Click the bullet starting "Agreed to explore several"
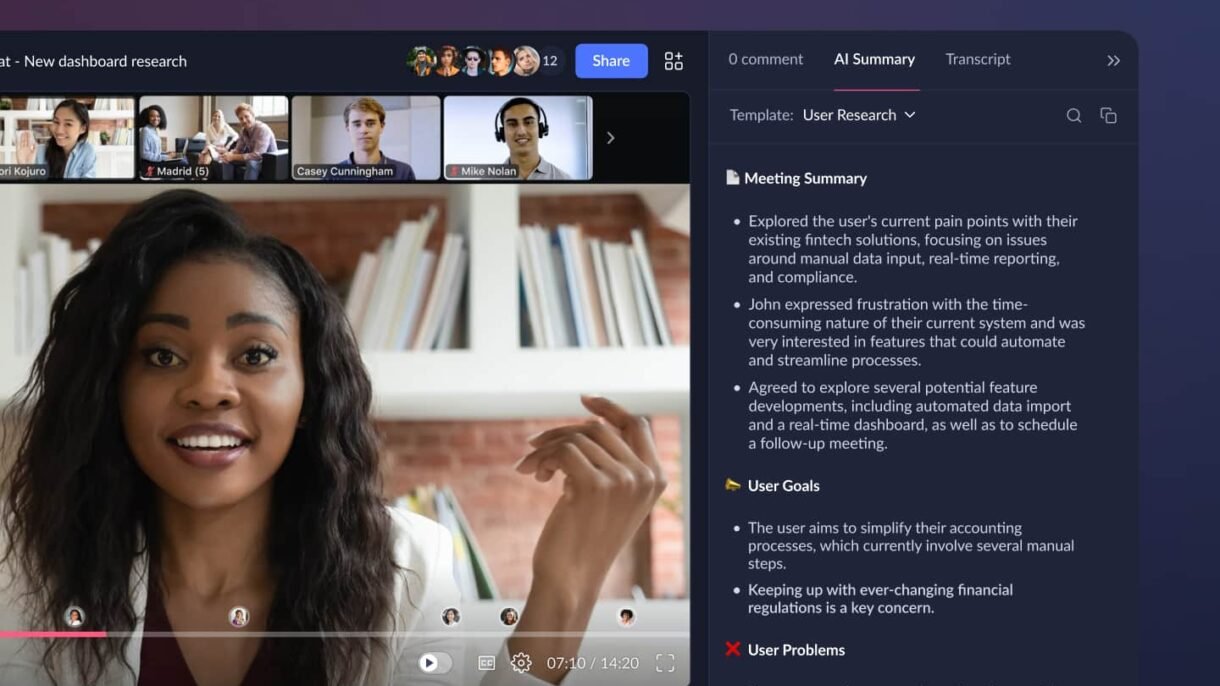Viewport: 1220px width, 686px height. point(913,415)
